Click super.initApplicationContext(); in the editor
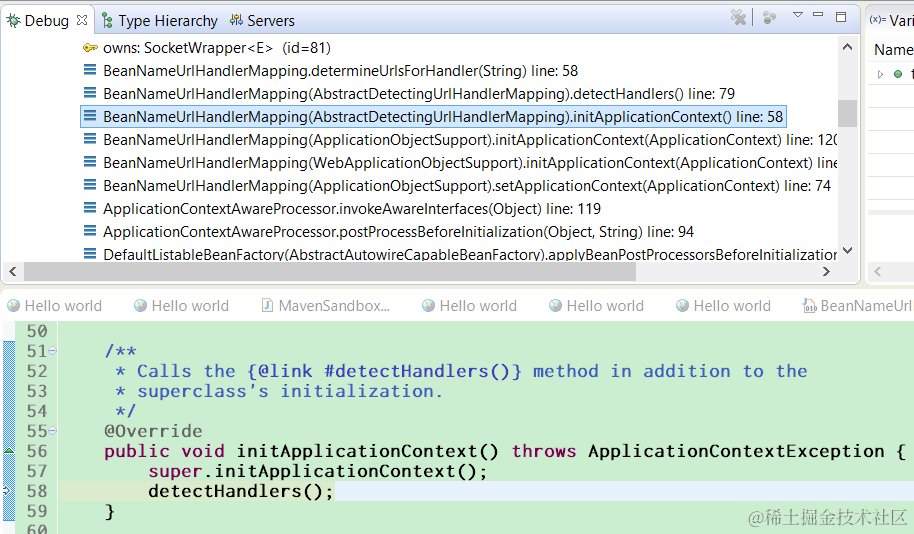914x534 pixels. (318, 471)
